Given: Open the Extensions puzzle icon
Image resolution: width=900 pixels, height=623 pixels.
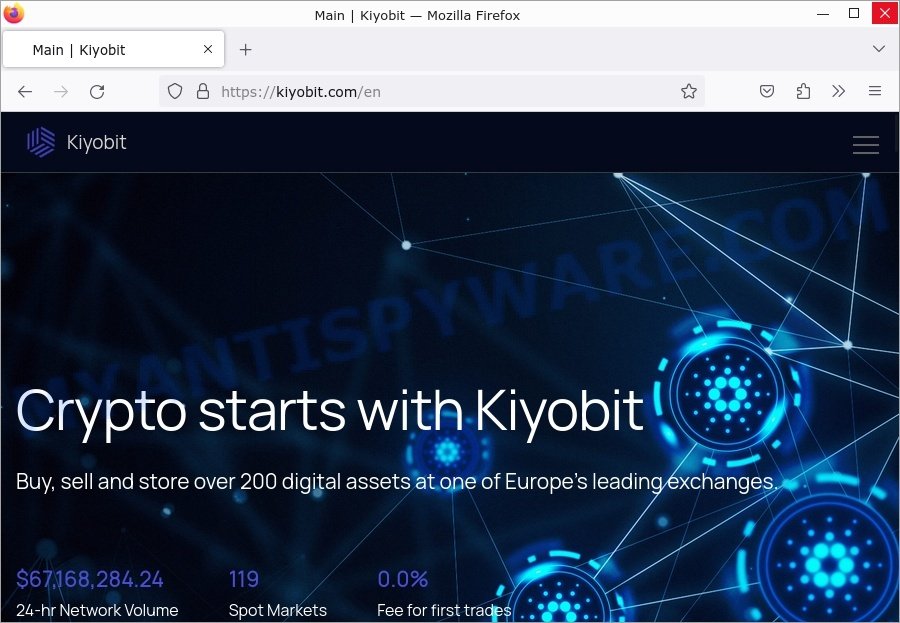Looking at the screenshot, I should coord(803,91).
